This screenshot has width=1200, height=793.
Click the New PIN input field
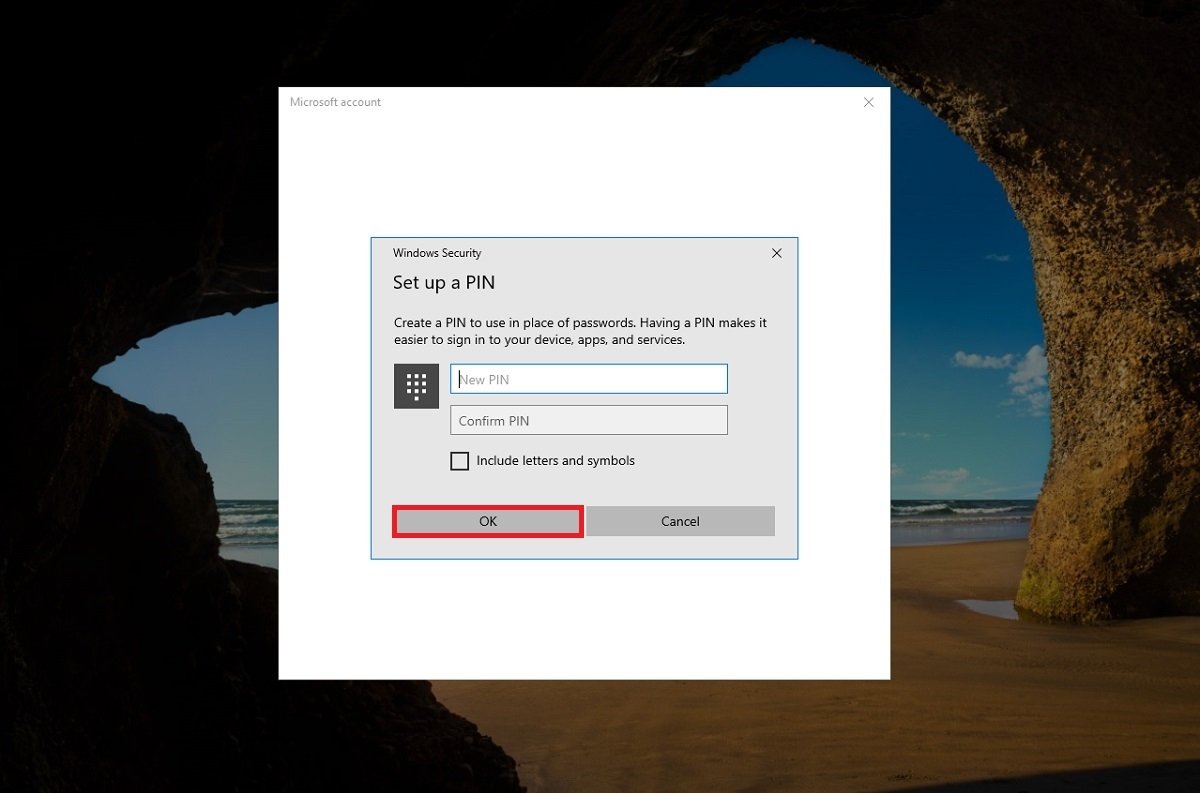tap(589, 379)
